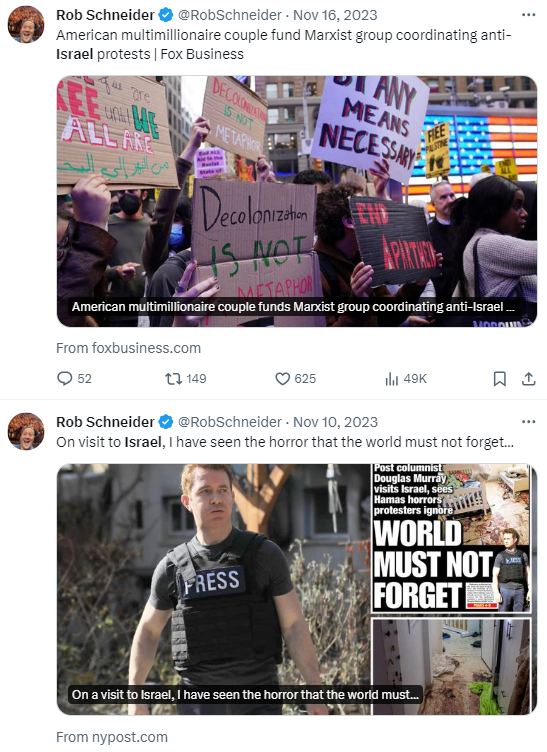View analytics showing 49K views
Screen dimensions: 547x752
[x=406, y=379]
